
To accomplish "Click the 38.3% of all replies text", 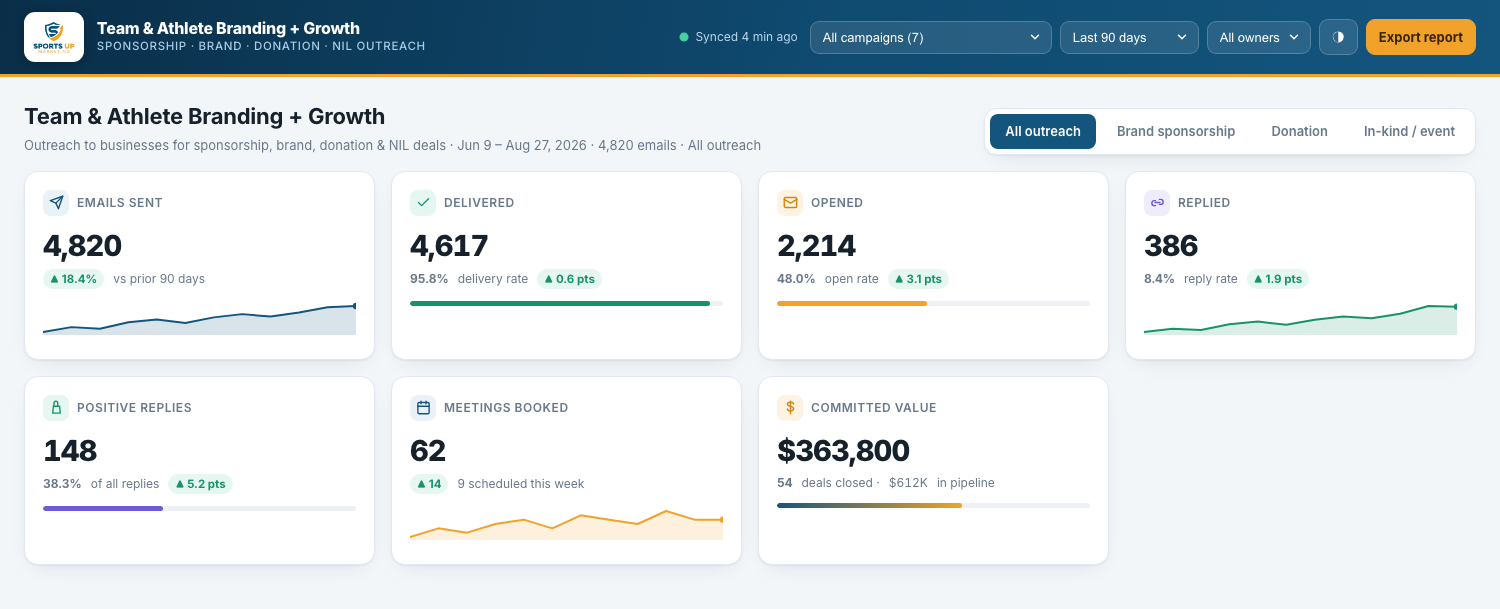I will coord(101,484).
